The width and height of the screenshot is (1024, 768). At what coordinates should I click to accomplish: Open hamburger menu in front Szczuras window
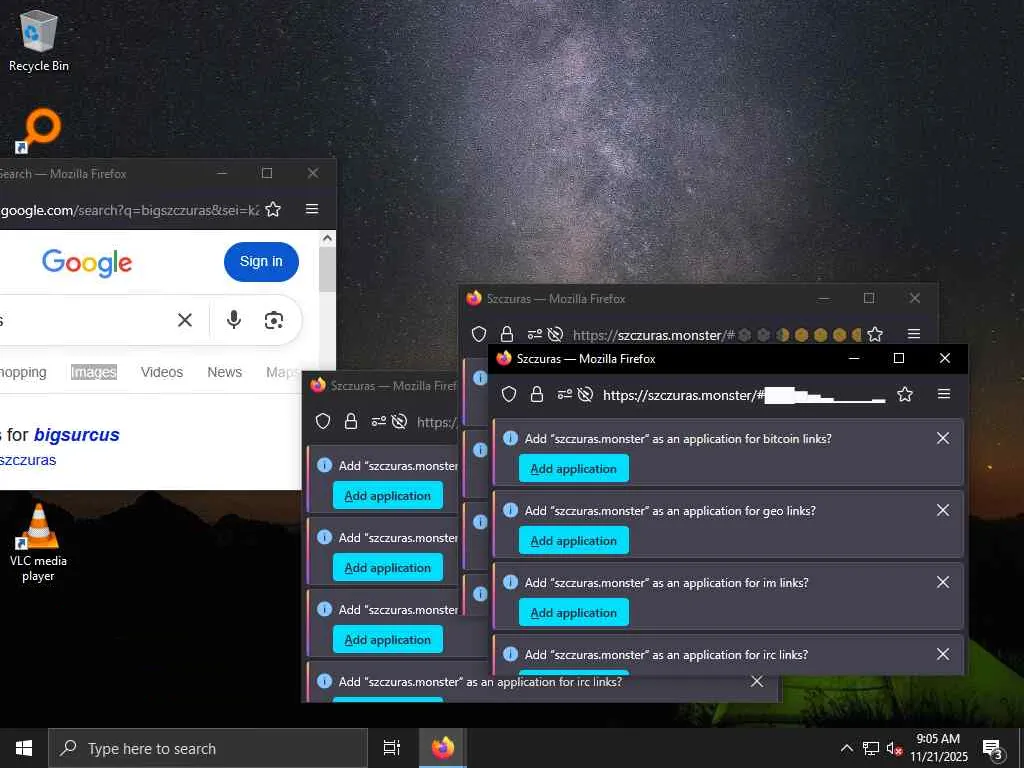[x=944, y=394]
